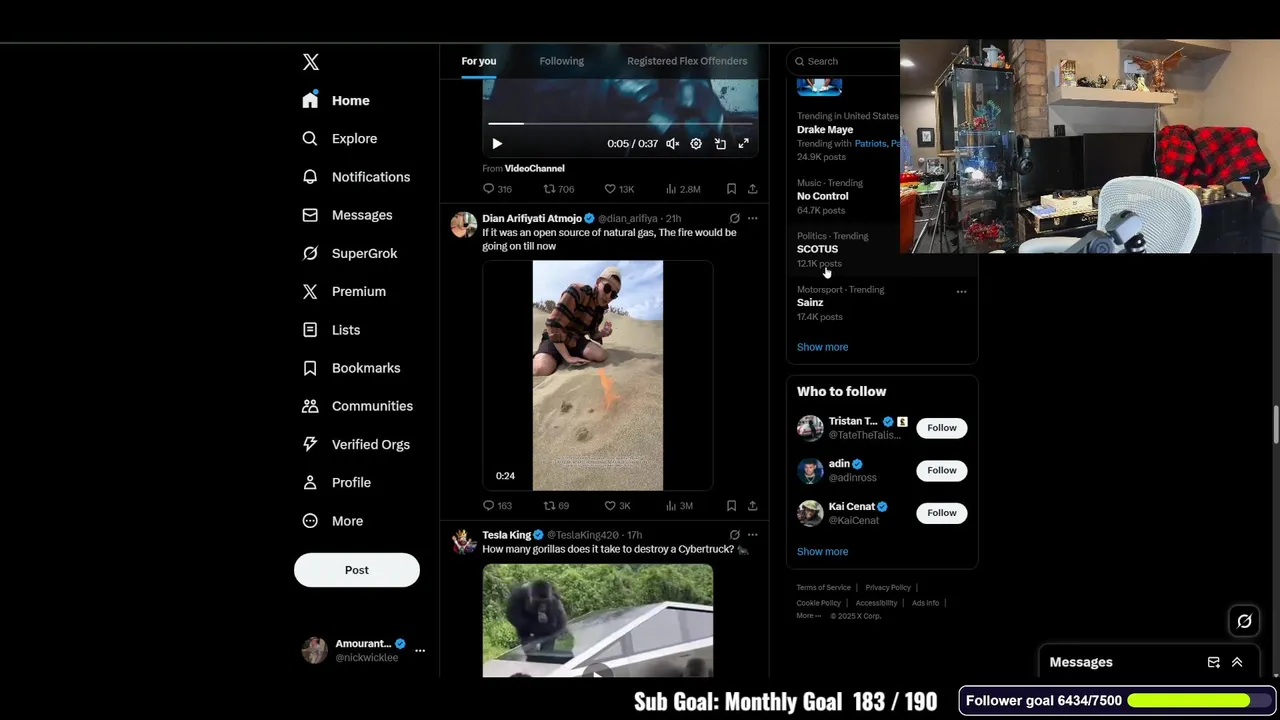The image size is (1280, 720).
Task: Open the Privacy Policy link
Action: 888,588
